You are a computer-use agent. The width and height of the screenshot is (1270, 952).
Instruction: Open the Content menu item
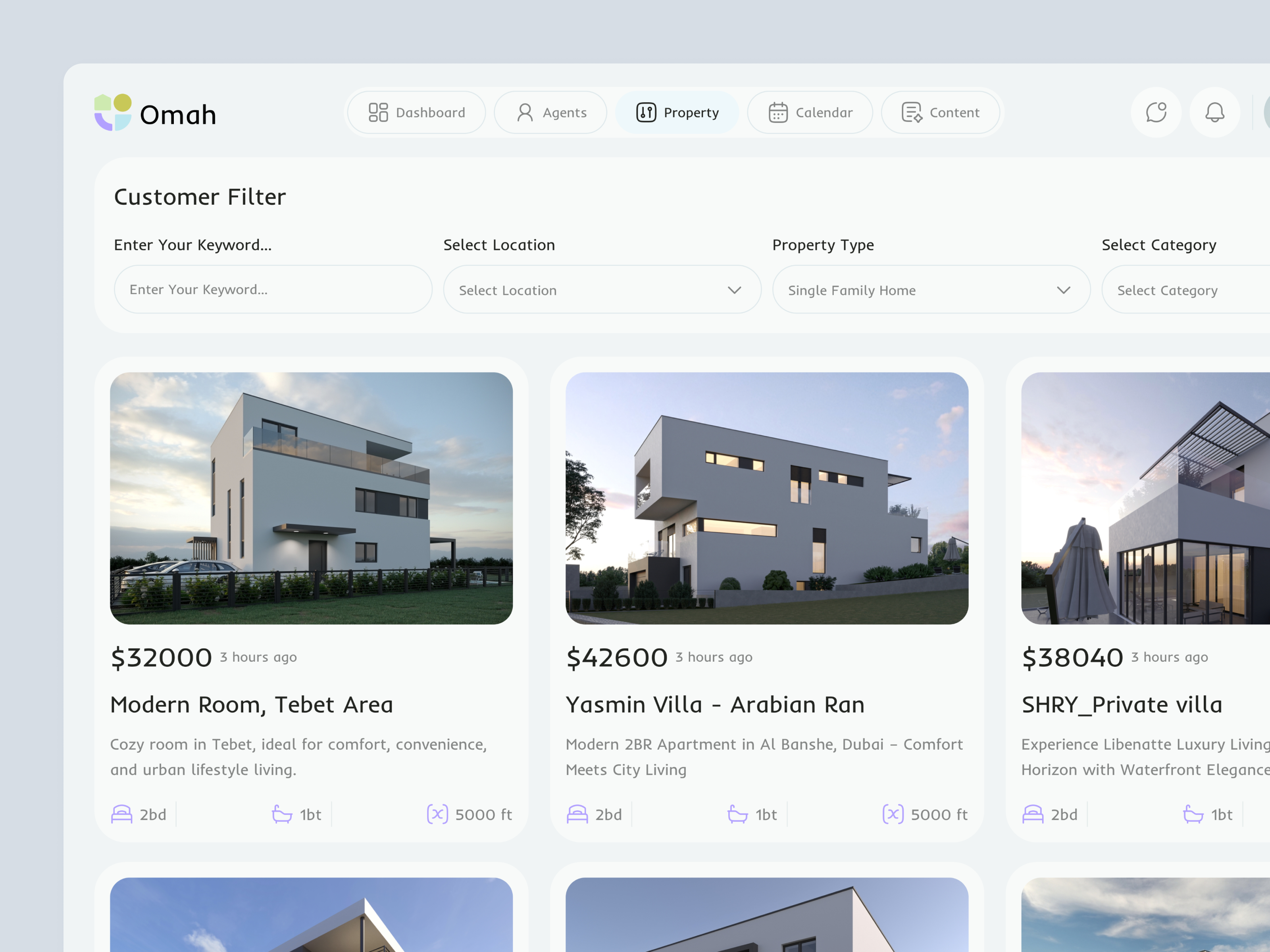[940, 113]
